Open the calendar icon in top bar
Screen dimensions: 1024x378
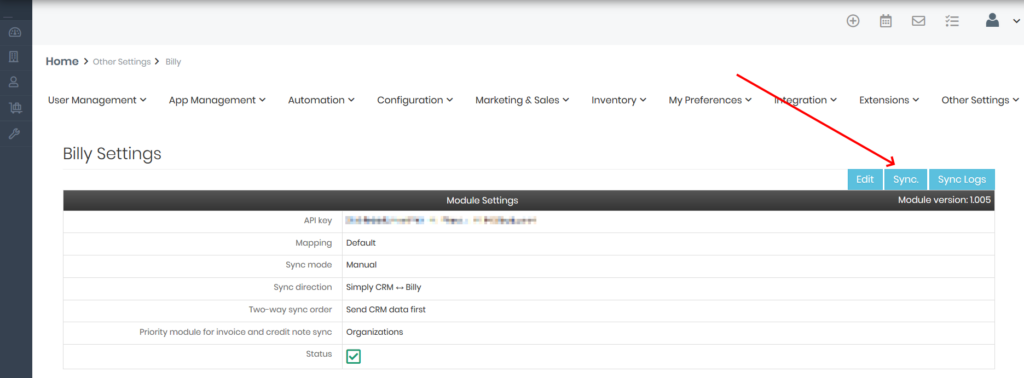coord(886,21)
